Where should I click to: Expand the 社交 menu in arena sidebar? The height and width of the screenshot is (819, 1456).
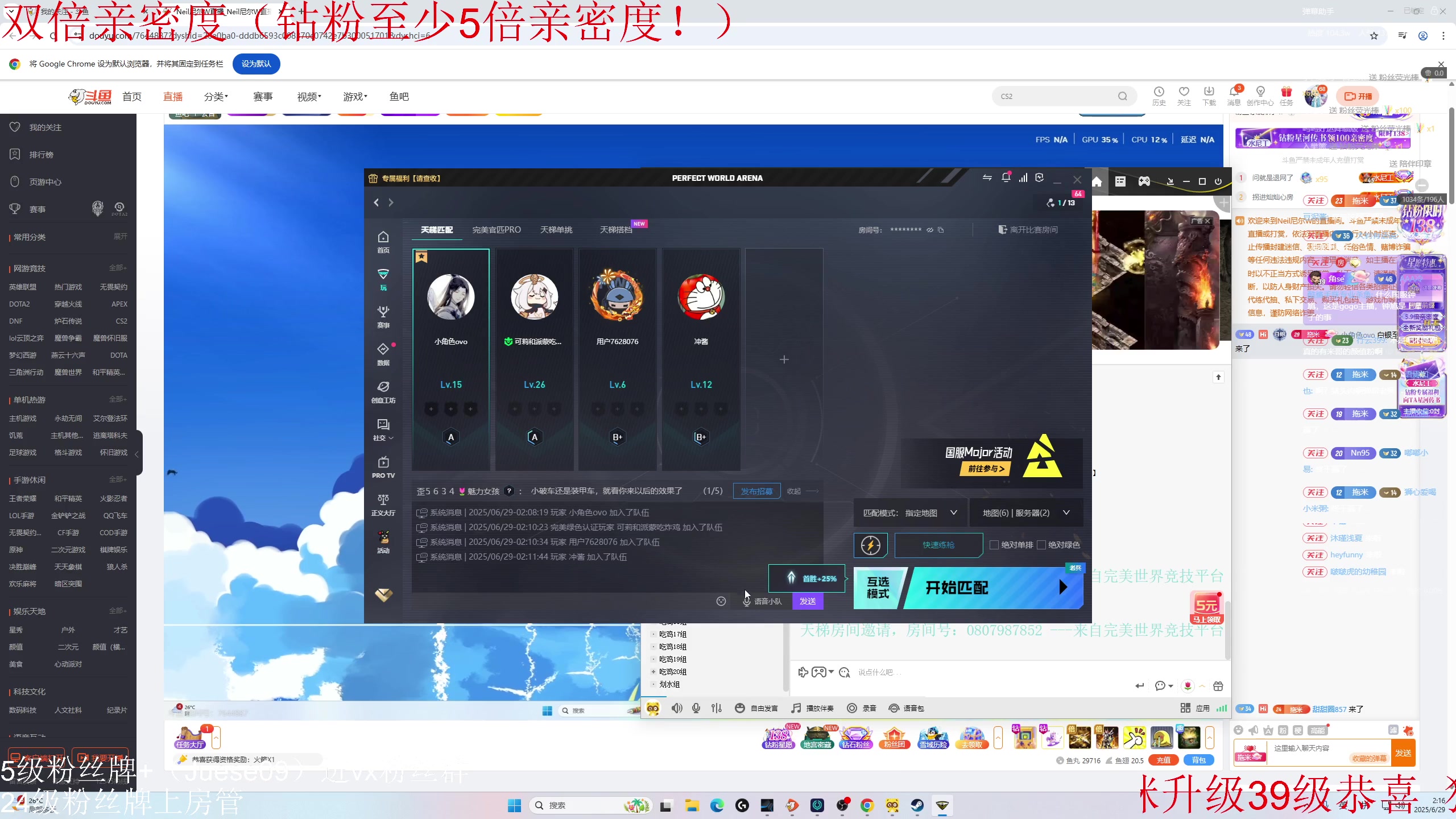[383, 429]
